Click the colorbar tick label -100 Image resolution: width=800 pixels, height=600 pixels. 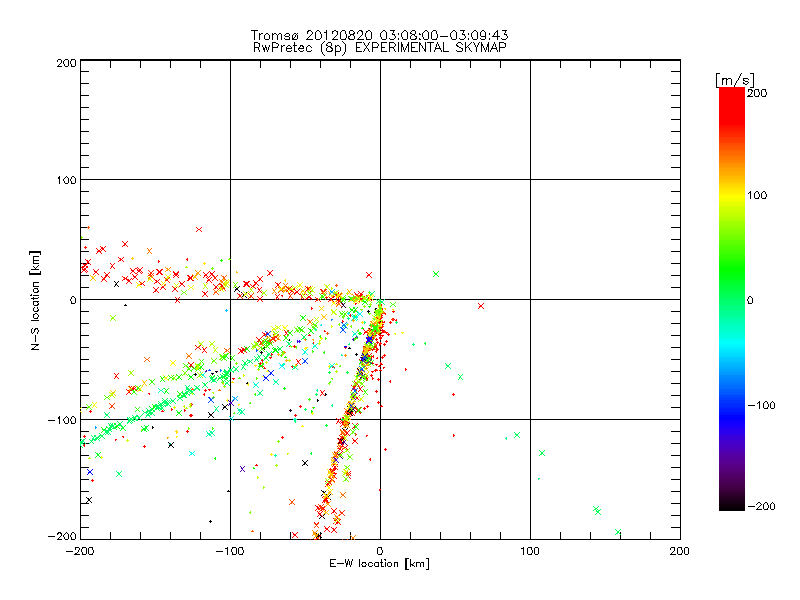[x=762, y=405]
